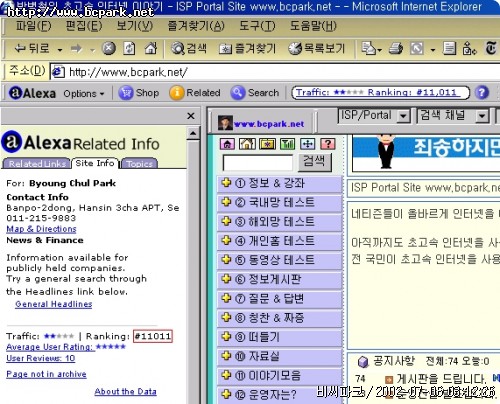Expand ④ 개인홈 테스트 menu item
The image size is (500, 404).
tap(279, 241)
